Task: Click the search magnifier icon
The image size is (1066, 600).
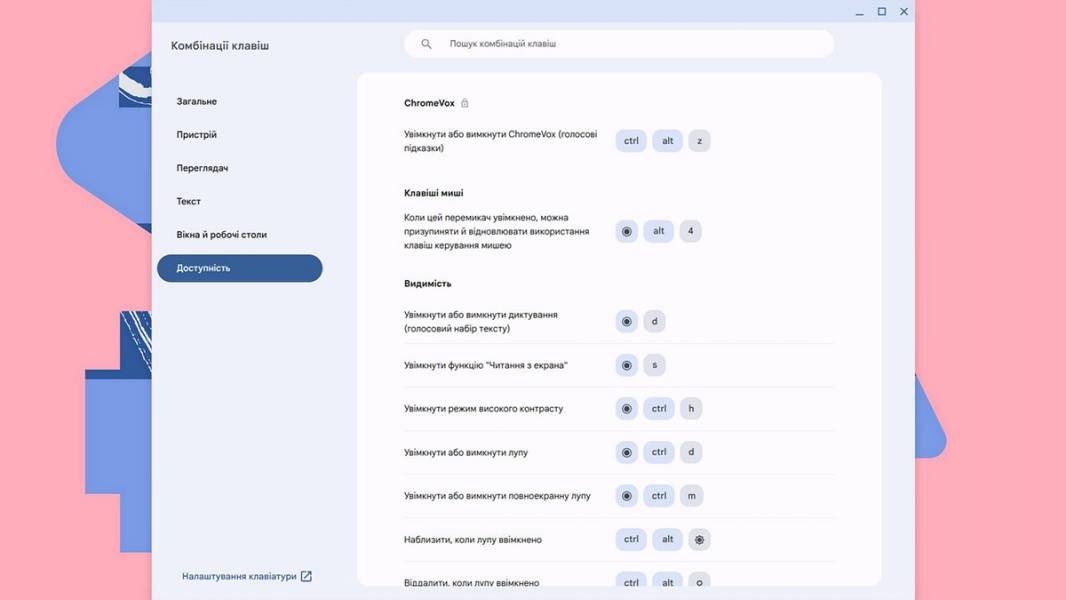Action: pyautogui.click(x=426, y=43)
